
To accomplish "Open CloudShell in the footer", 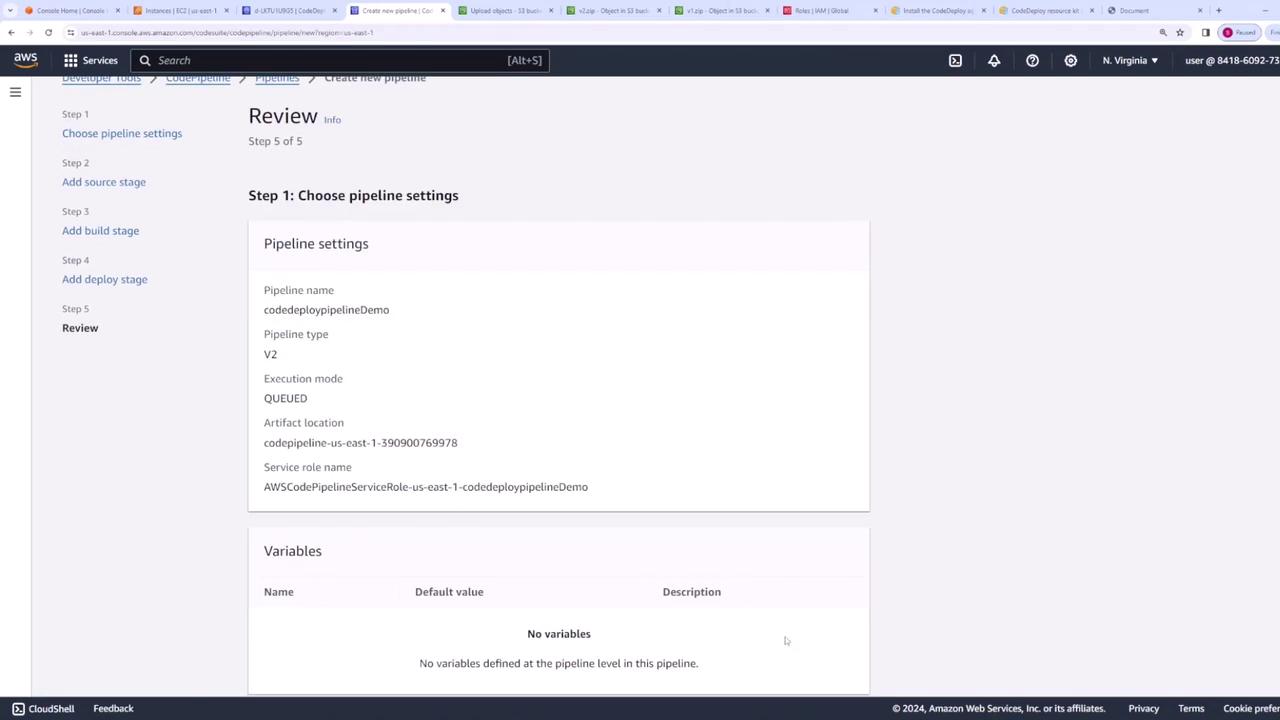I will [43, 708].
